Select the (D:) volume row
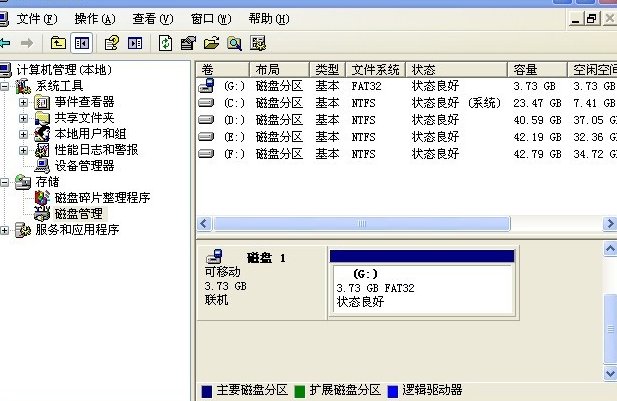Viewport: 617px width, 401px height. pyautogui.click(x=406, y=120)
